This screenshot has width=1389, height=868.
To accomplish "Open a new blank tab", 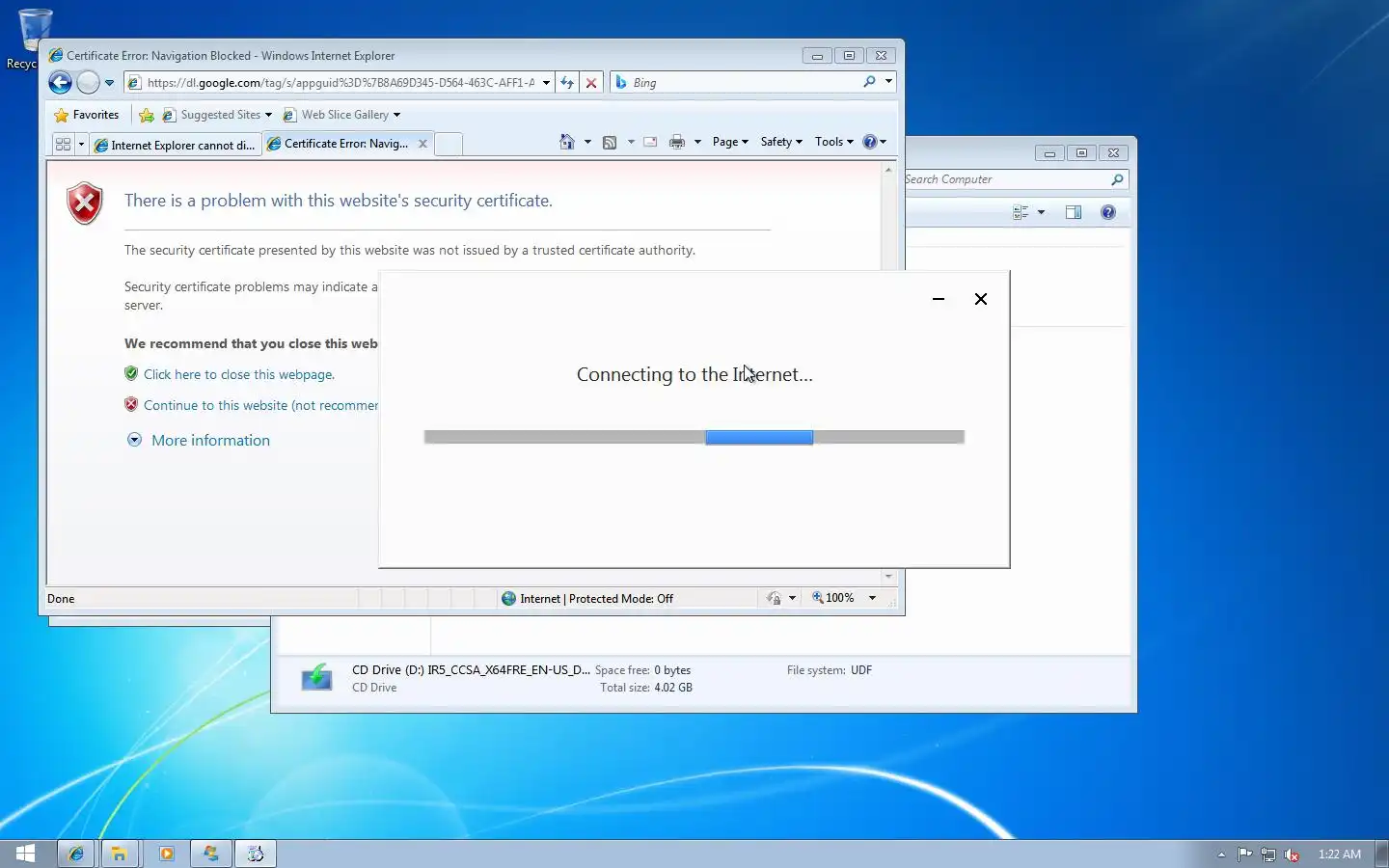I will (449, 145).
